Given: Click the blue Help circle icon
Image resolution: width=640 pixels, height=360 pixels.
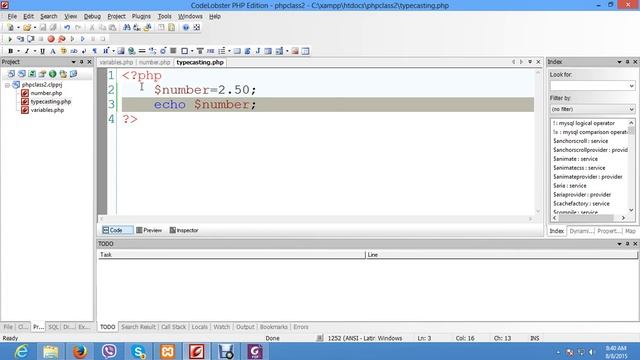Looking at the screenshot, I should (x=186, y=27).
